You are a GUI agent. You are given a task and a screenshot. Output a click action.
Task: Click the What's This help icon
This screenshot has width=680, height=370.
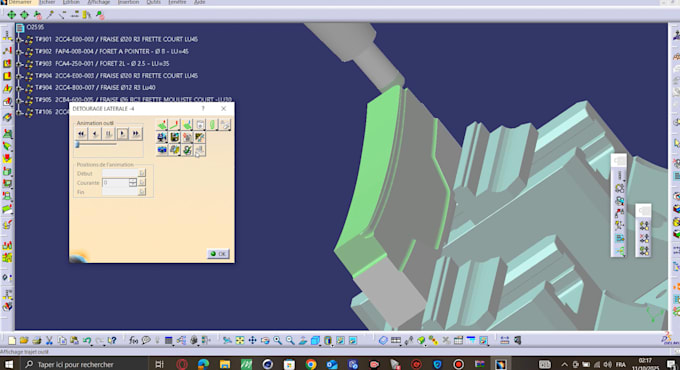click(112, 341)
